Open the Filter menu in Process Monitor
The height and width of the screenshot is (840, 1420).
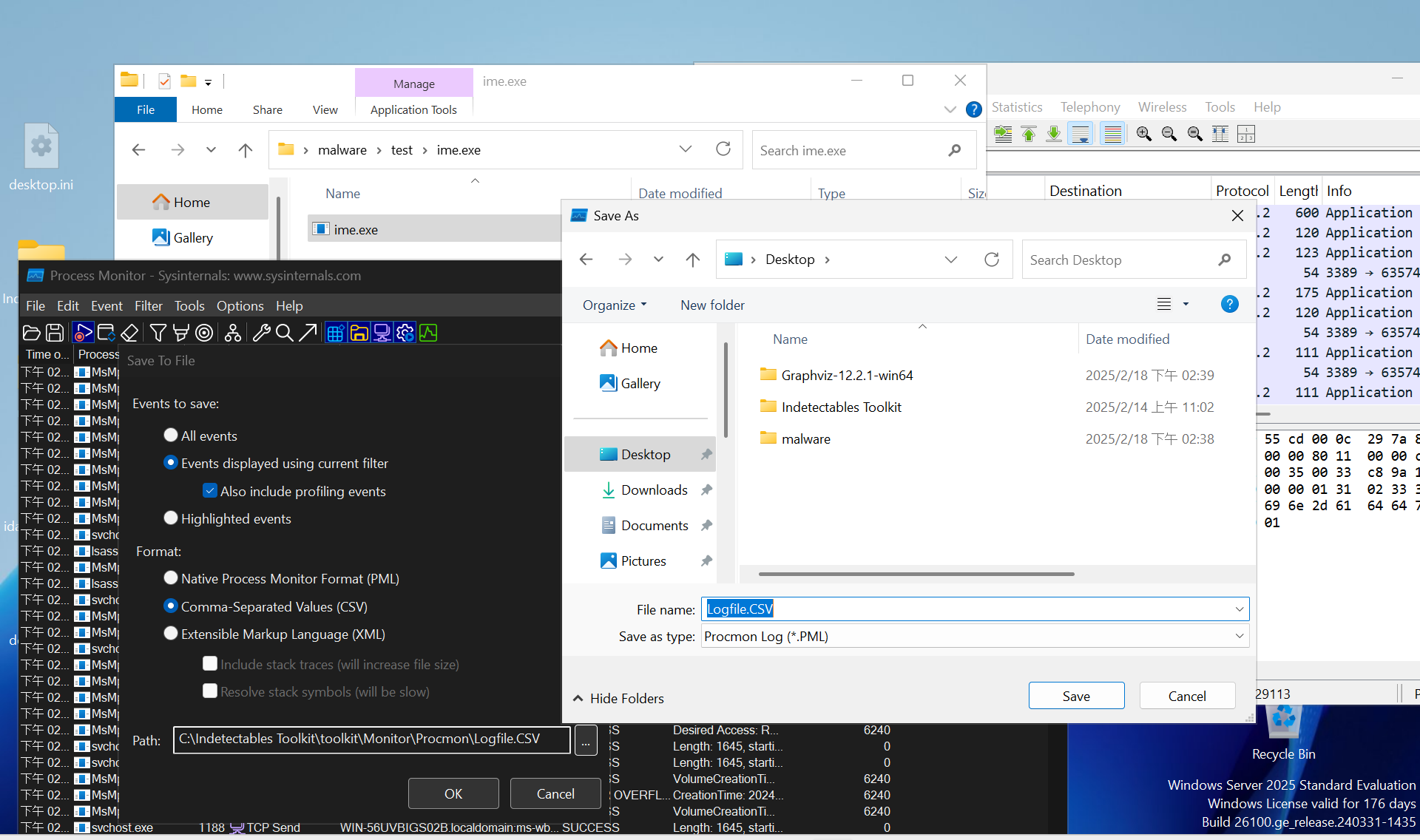tap(148, 305)
